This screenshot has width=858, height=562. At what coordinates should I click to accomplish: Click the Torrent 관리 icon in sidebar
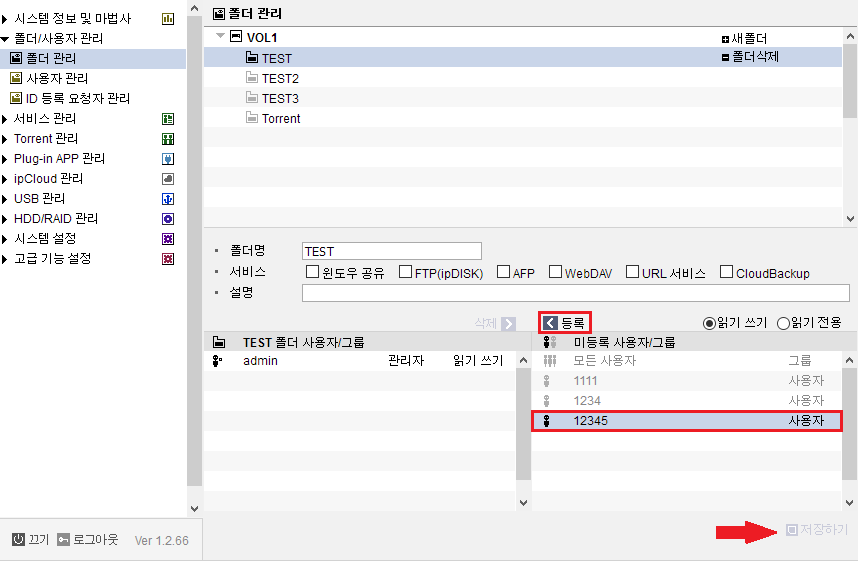[168, 139]
